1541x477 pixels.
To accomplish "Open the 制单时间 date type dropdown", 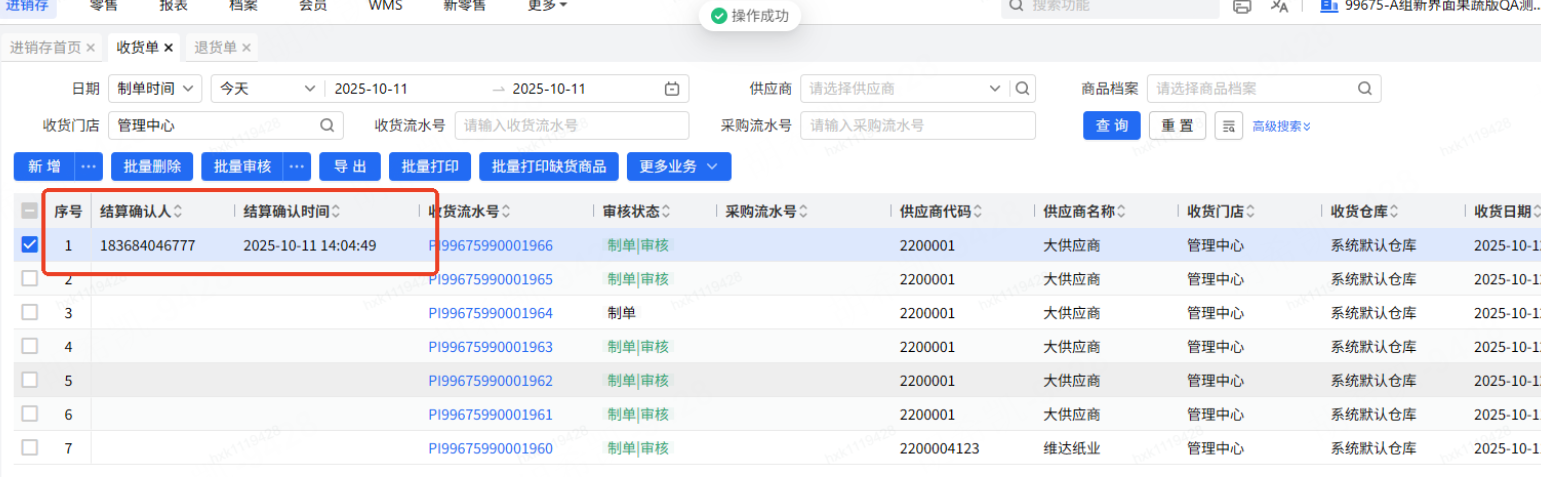I will (155, 88).
